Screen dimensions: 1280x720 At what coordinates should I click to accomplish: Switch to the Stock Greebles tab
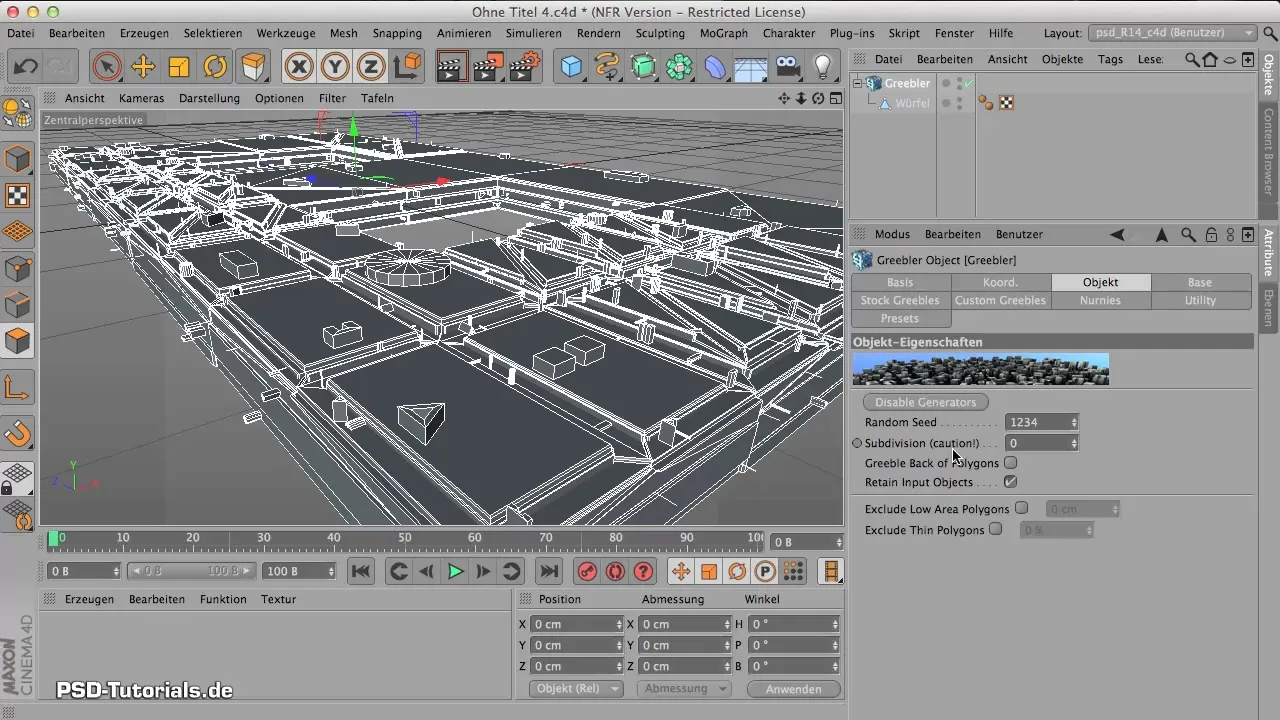pyautogui.click(x=900, y=300)
